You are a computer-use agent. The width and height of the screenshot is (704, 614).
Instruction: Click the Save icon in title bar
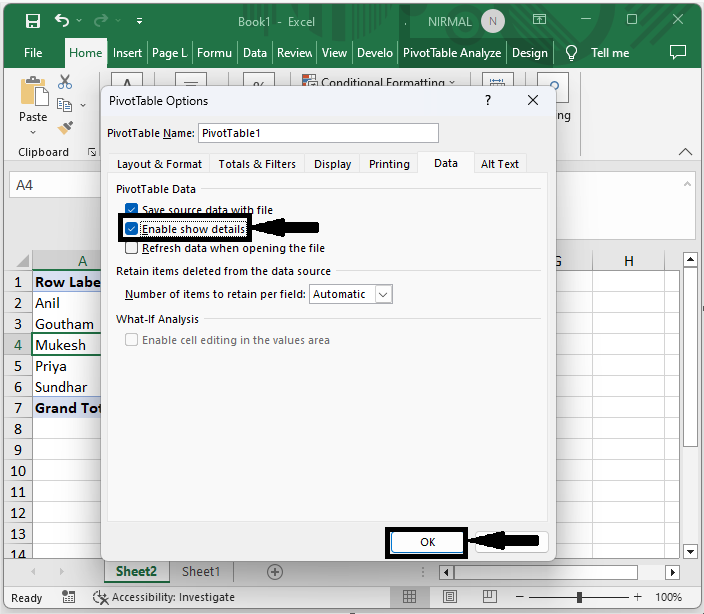pos(32,21)
